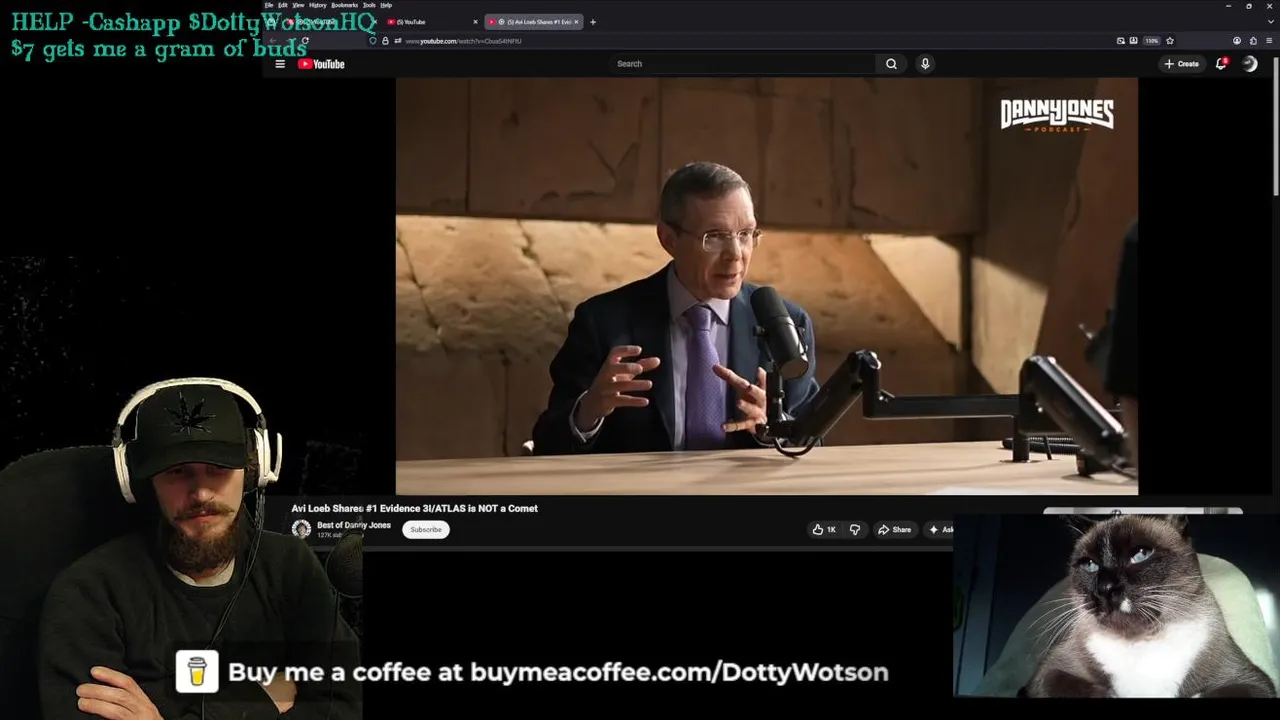
Task: Open the View menu
Action: tap(298, 5)
